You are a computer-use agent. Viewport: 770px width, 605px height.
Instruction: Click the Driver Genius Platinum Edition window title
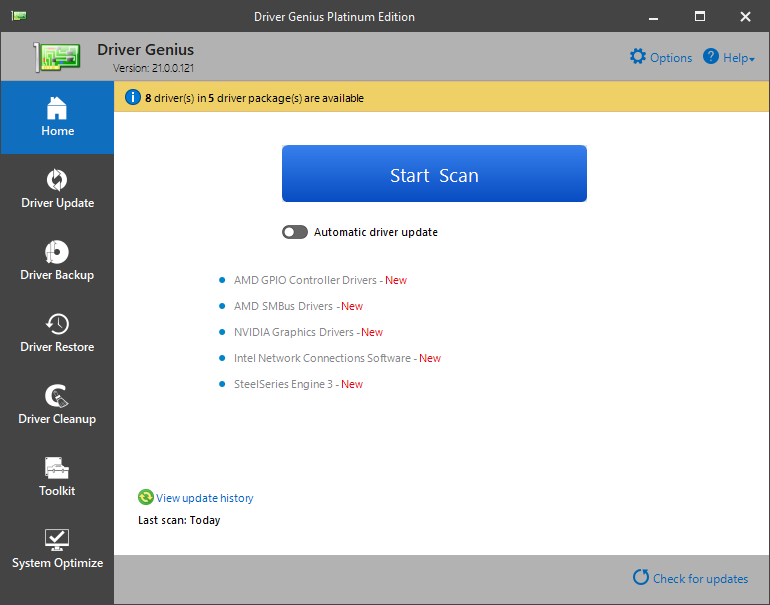(334, 17)
